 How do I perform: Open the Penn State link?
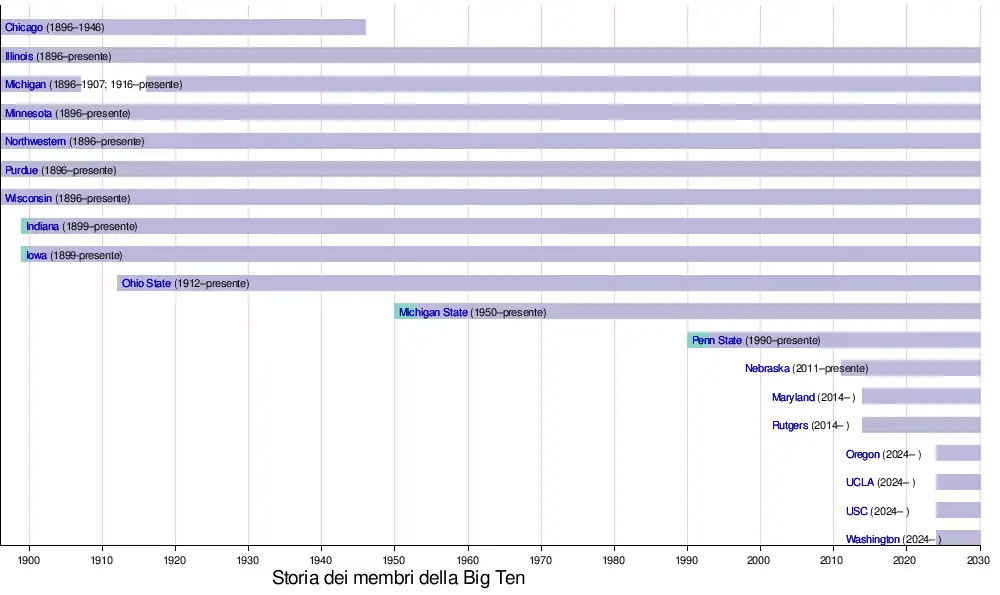point(717,340)
